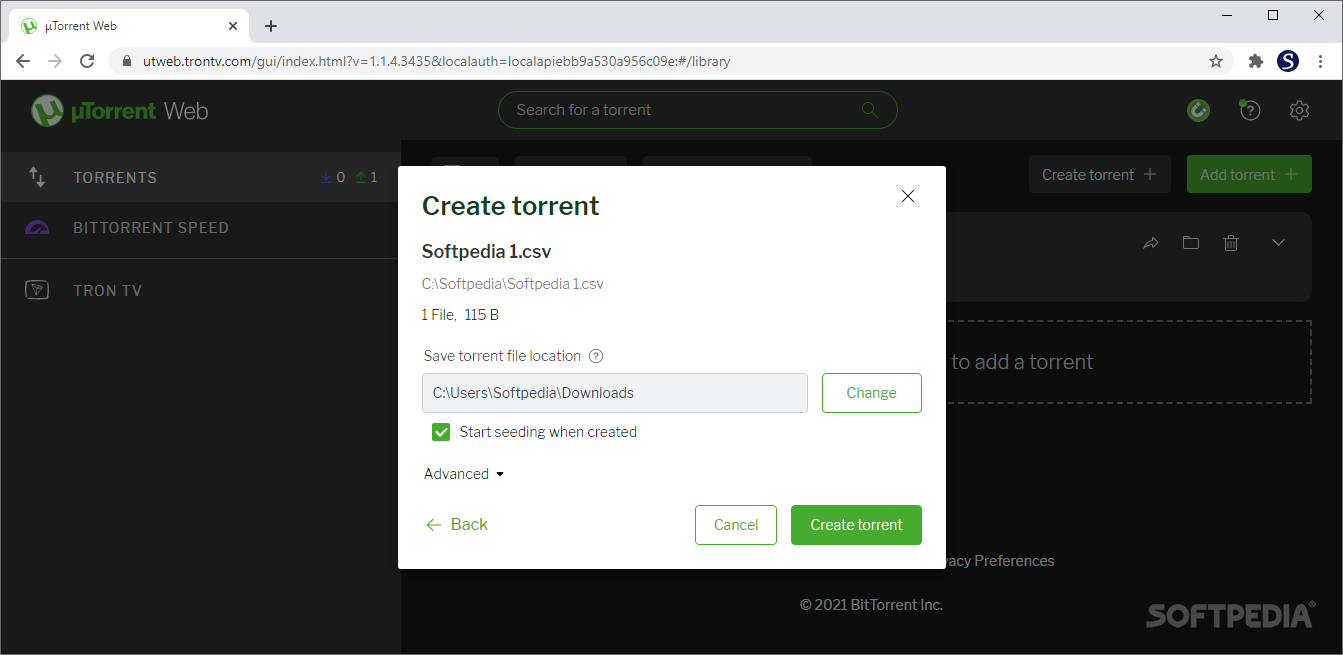Click the browser forward arrow
1343x655 pixels.
click(55, 61)
